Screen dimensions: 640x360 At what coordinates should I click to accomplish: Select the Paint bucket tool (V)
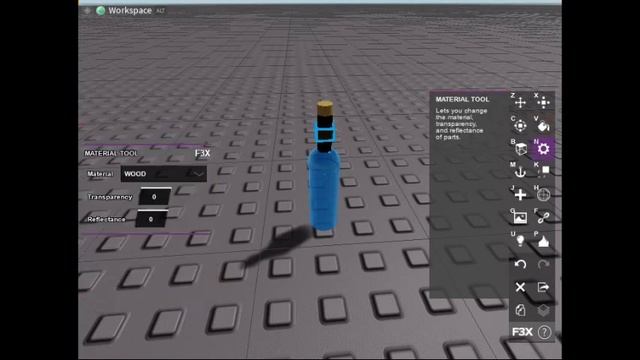tap(543, 126)
